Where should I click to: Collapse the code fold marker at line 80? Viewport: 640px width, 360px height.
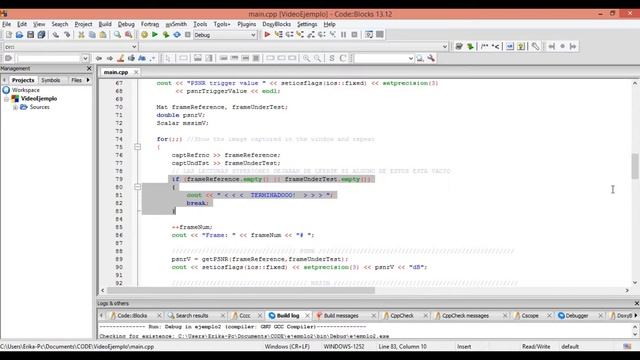(138, 187)
